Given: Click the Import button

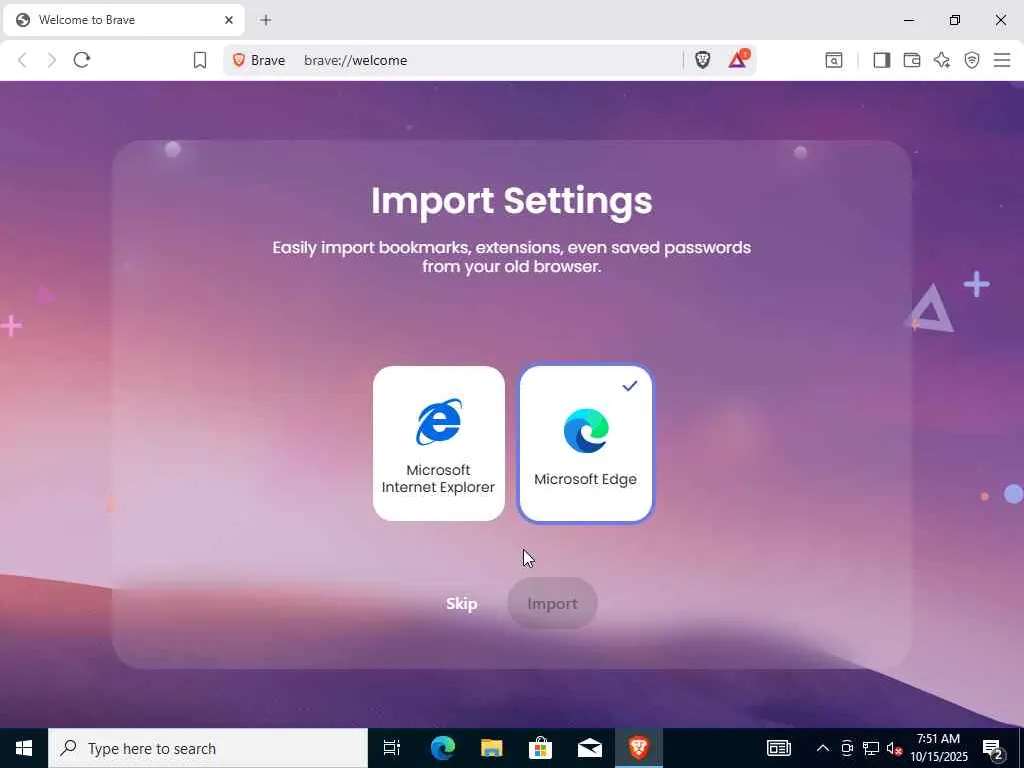Looking at the screenshot, I should pyautogui.click(x=552, y=603).
